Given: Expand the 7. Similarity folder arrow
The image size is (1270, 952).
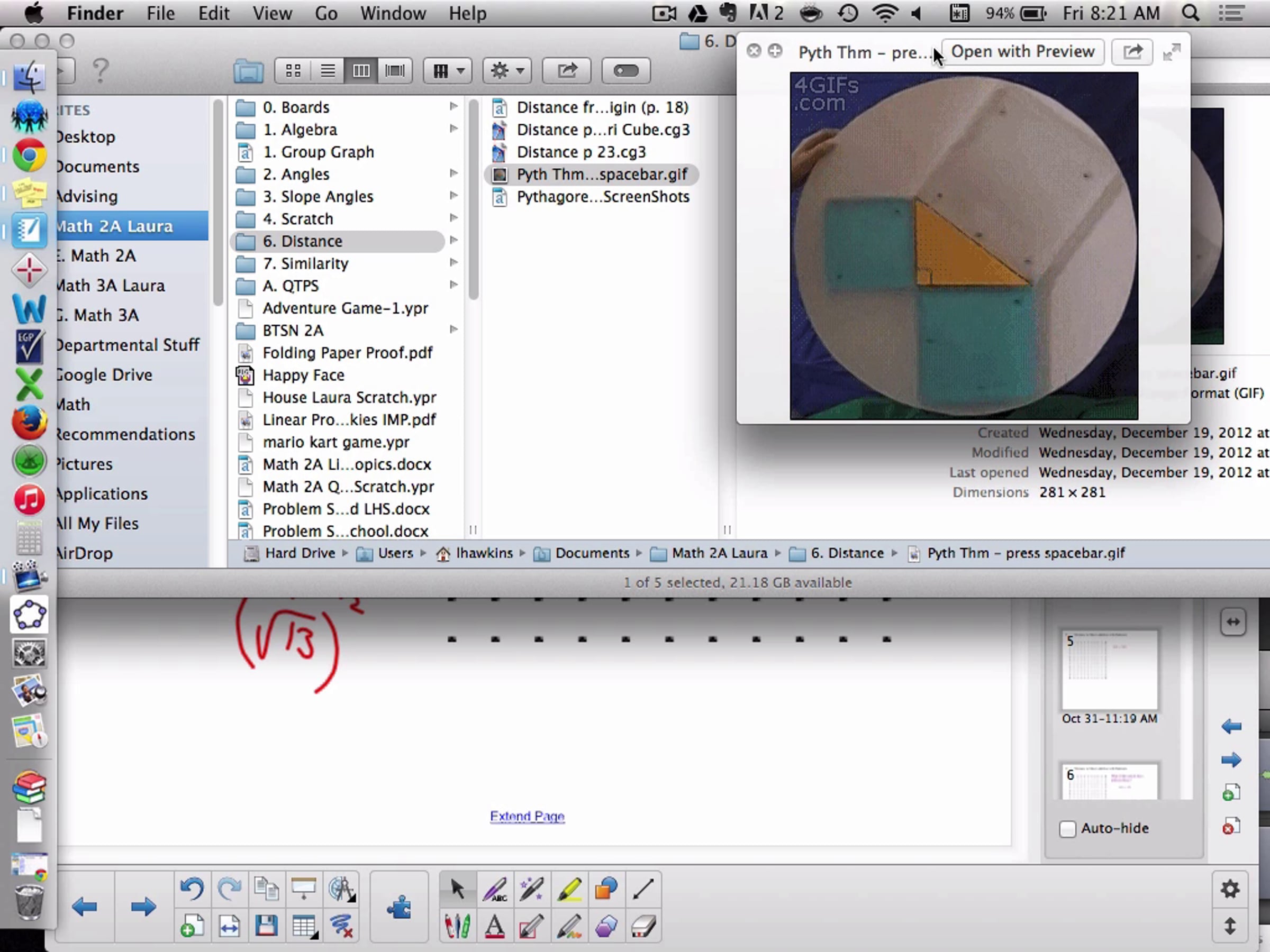Looking at the screenshot, I should click(x=453, y=263).
